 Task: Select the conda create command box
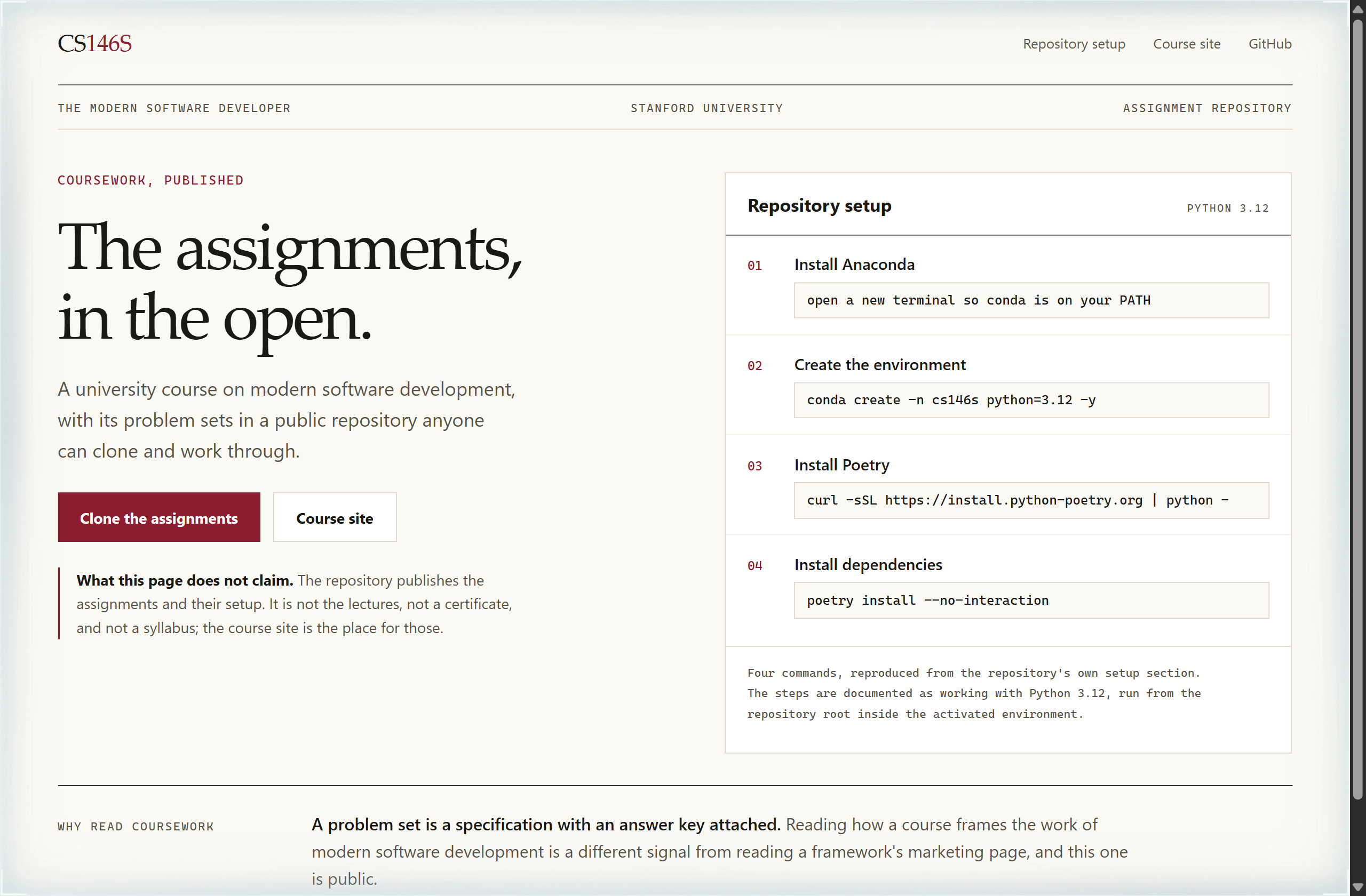tap(1031, 401)
